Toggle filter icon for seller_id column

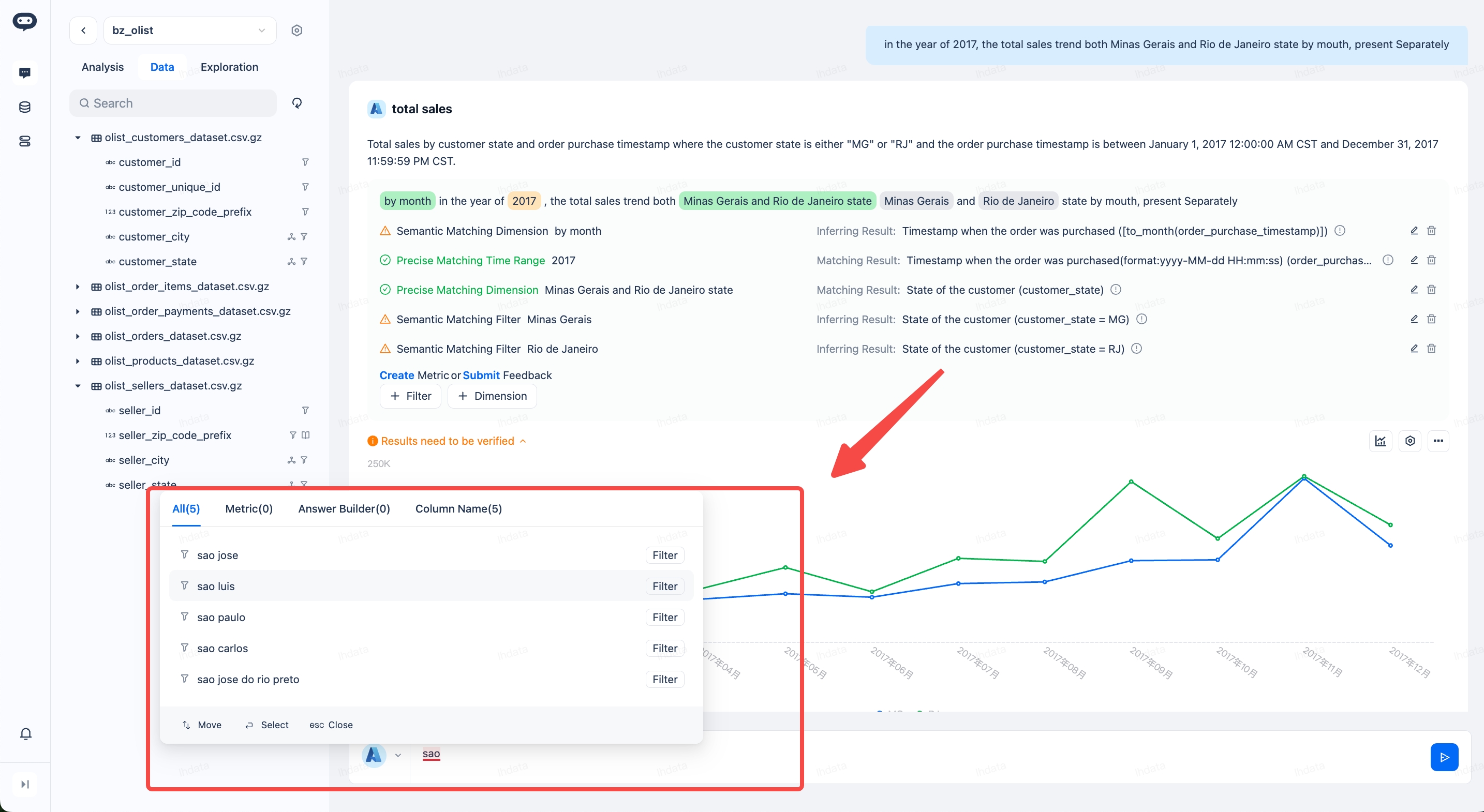coord(305,411)
